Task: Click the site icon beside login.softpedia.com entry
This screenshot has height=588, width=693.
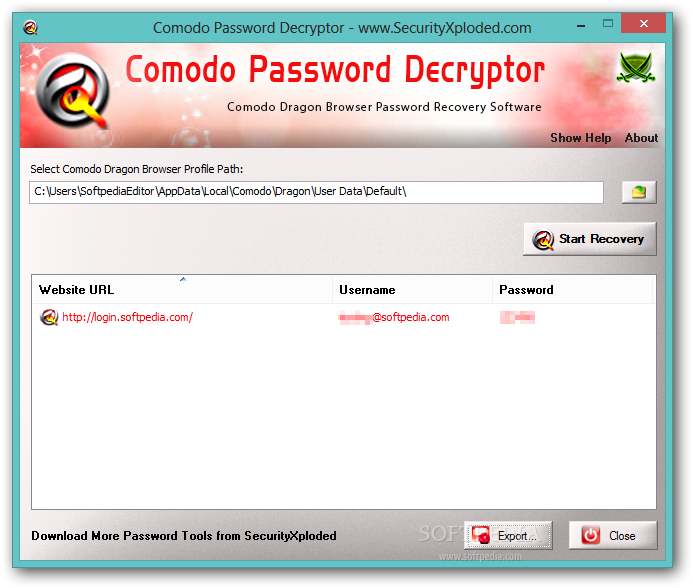Action: coord(49,317)
